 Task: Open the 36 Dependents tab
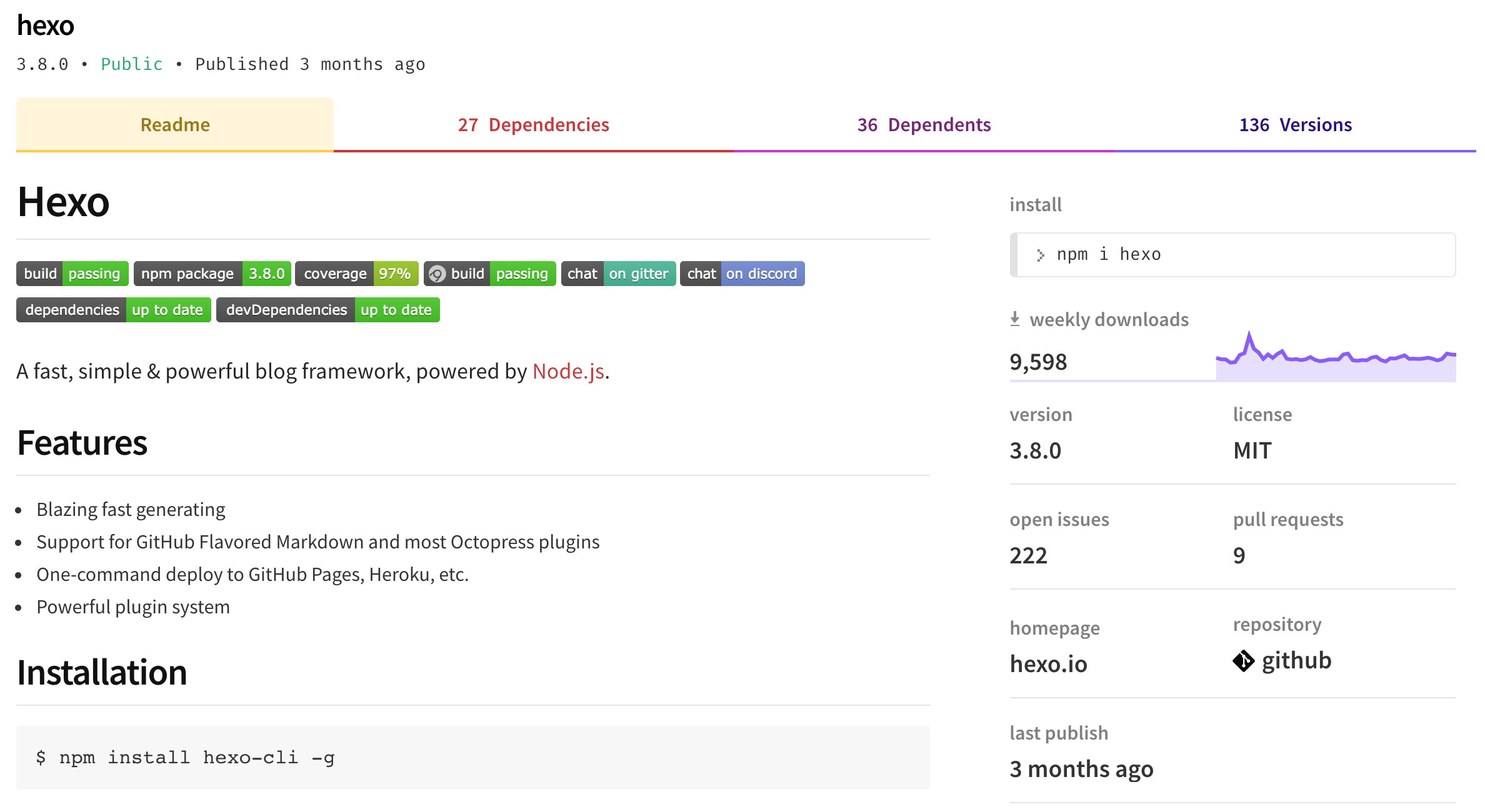pos(924,125)
